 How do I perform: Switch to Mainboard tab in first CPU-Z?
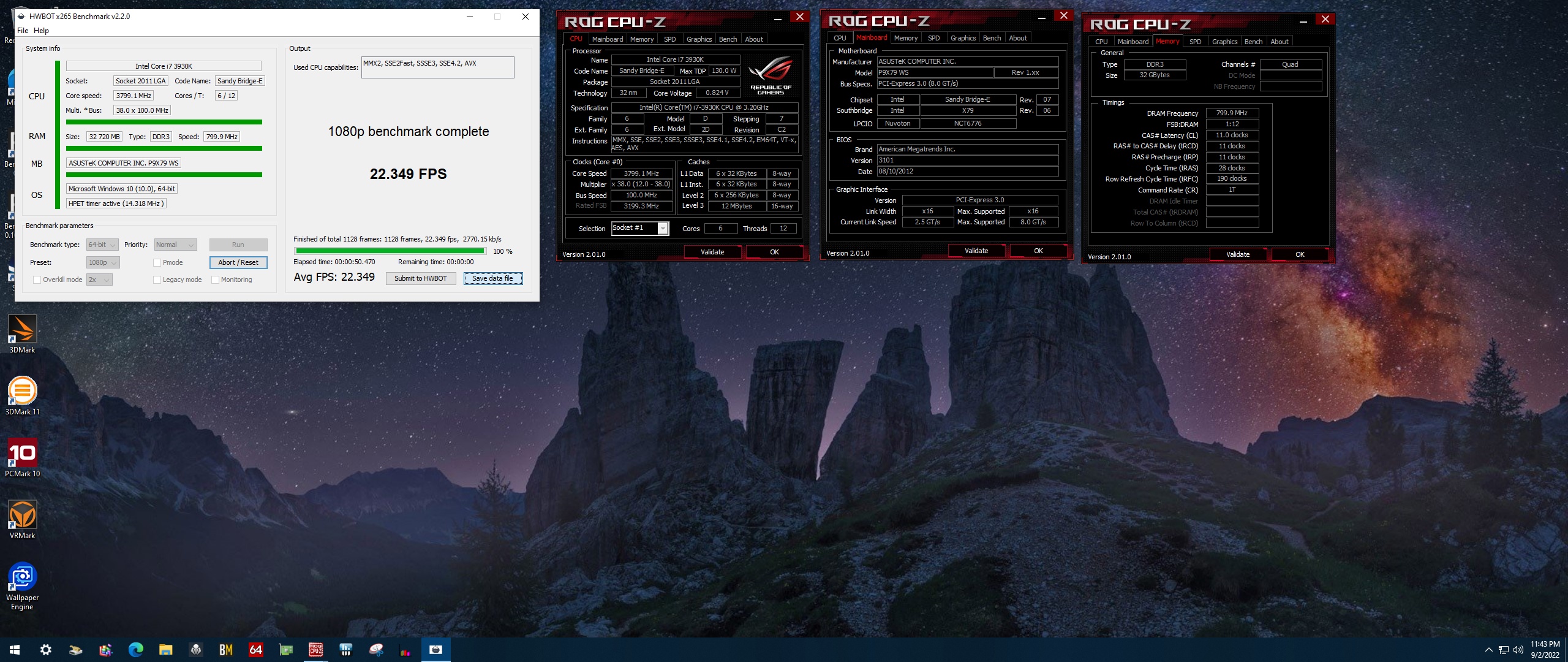[x=607, y=39]
